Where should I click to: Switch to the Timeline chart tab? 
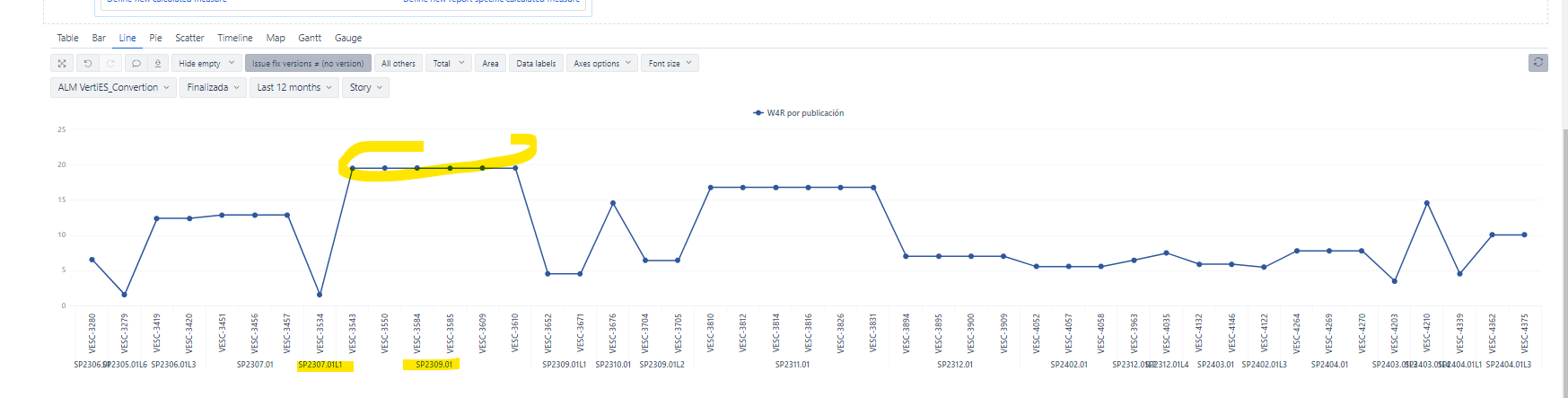tap(234, 38)
